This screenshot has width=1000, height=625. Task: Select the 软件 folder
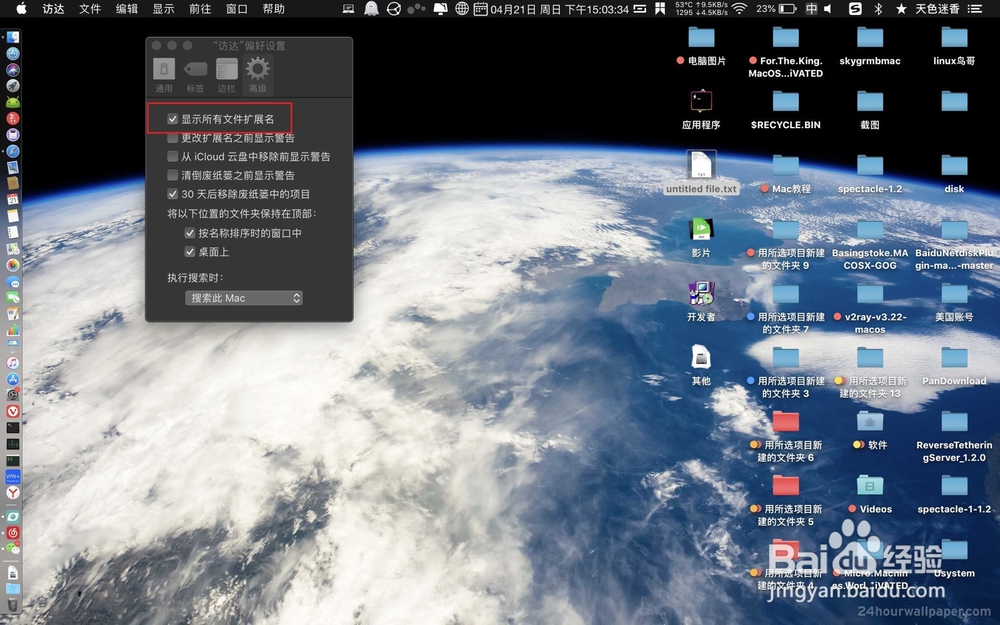click(870, 422)
